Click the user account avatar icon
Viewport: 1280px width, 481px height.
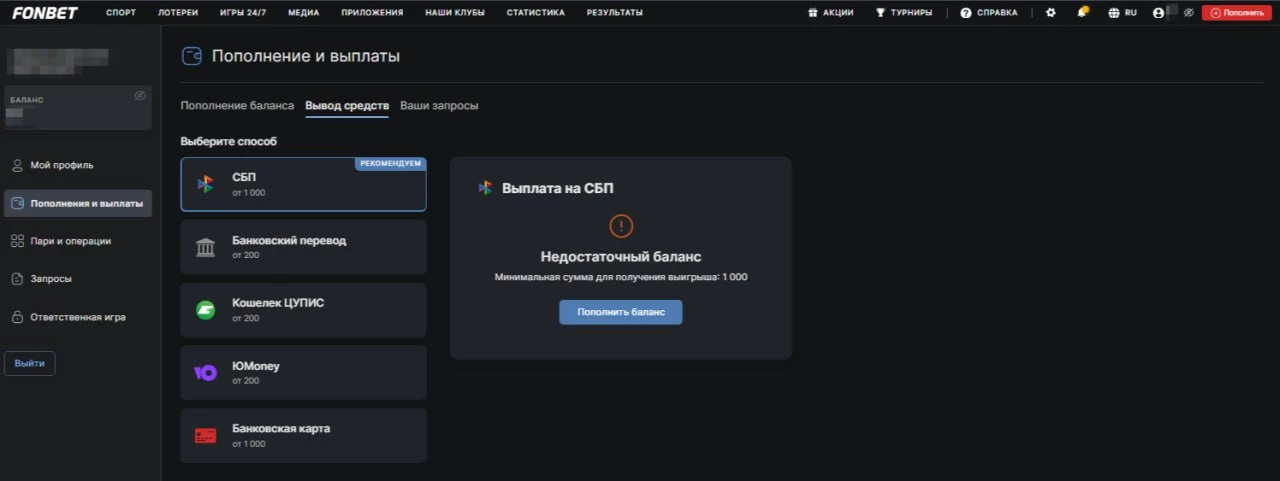click(1158, 13)
